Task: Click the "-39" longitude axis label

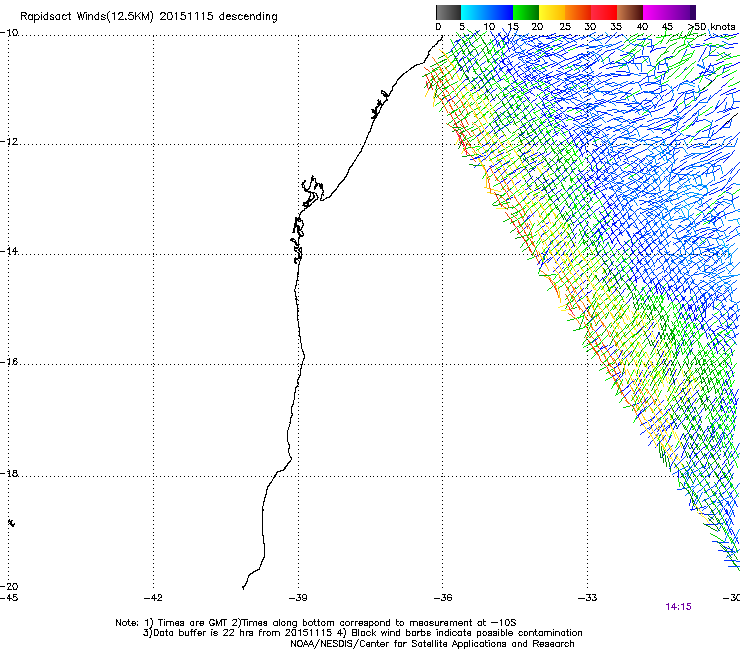Action: [298, 598]
